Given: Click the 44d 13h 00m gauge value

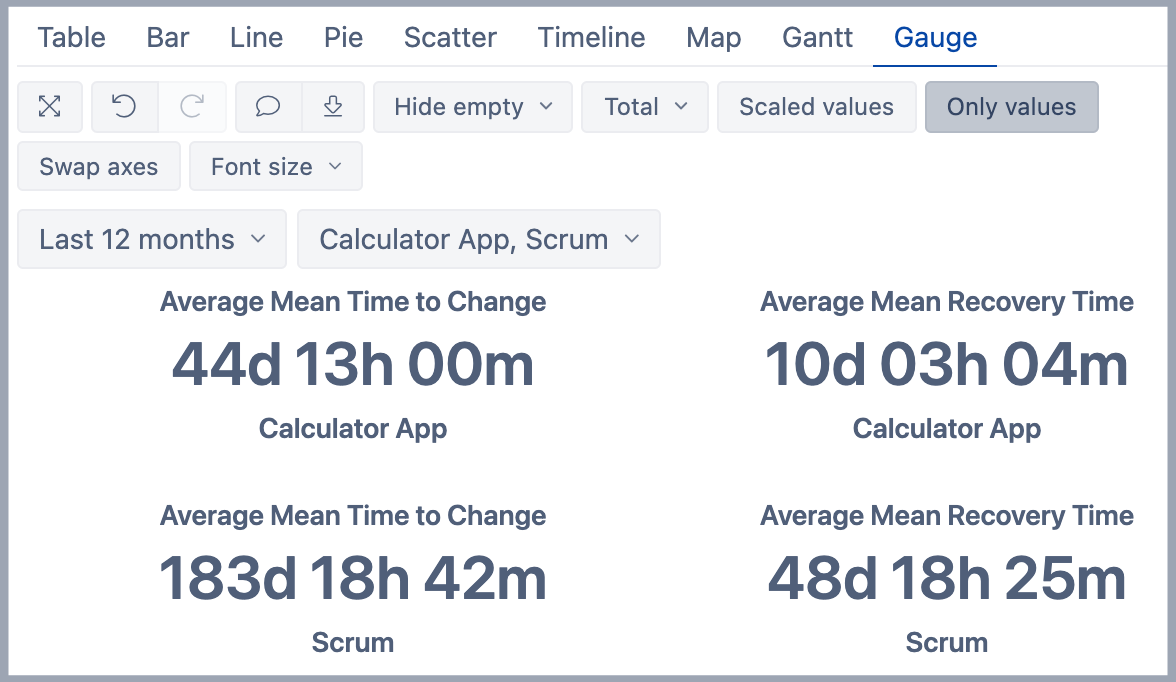Looking at the screenshot, I should click(x=353, y=365).
